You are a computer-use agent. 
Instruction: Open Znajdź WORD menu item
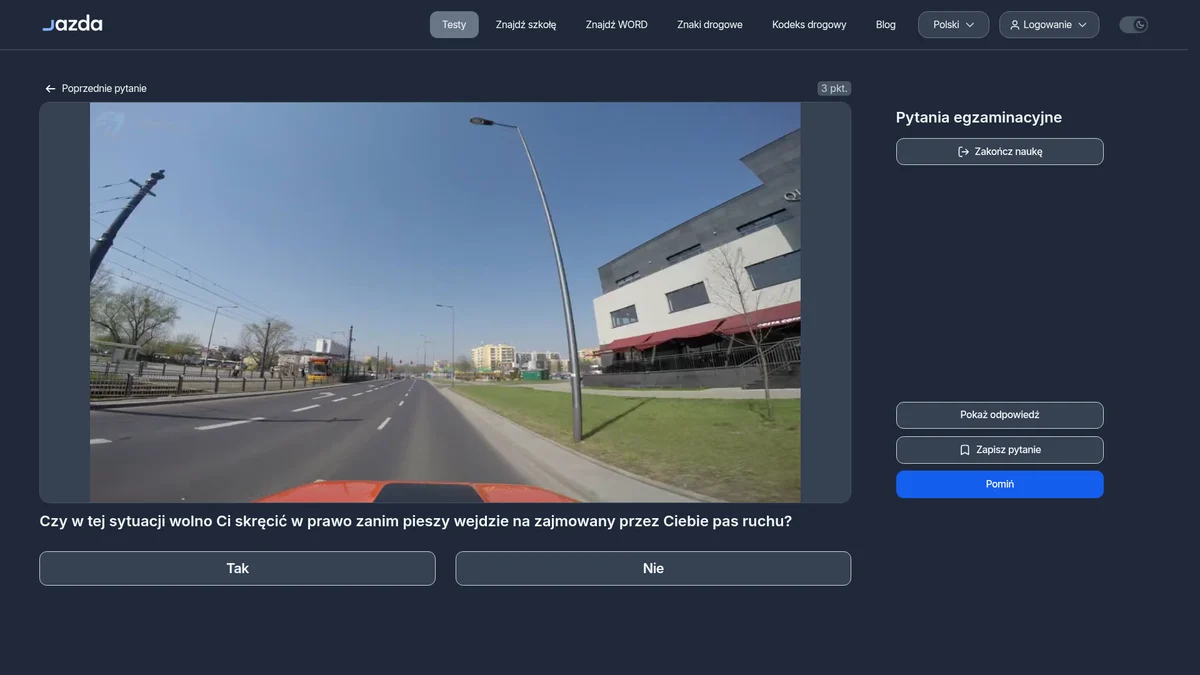pyautogui.click(x=617, y=25)
